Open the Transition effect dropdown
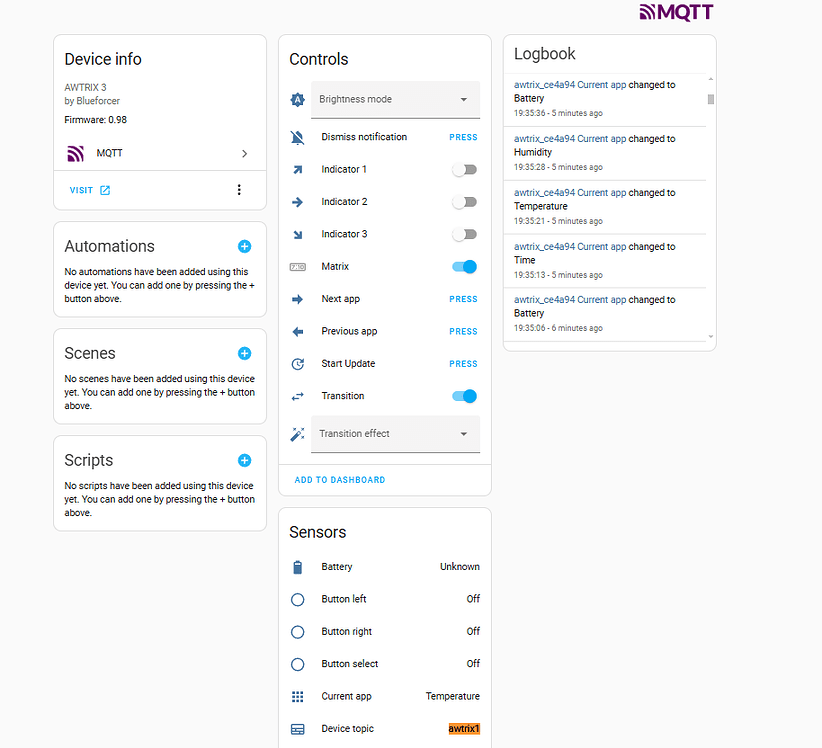Image resolution: width=822 pixels, height=748 pixels. point(395,434)
